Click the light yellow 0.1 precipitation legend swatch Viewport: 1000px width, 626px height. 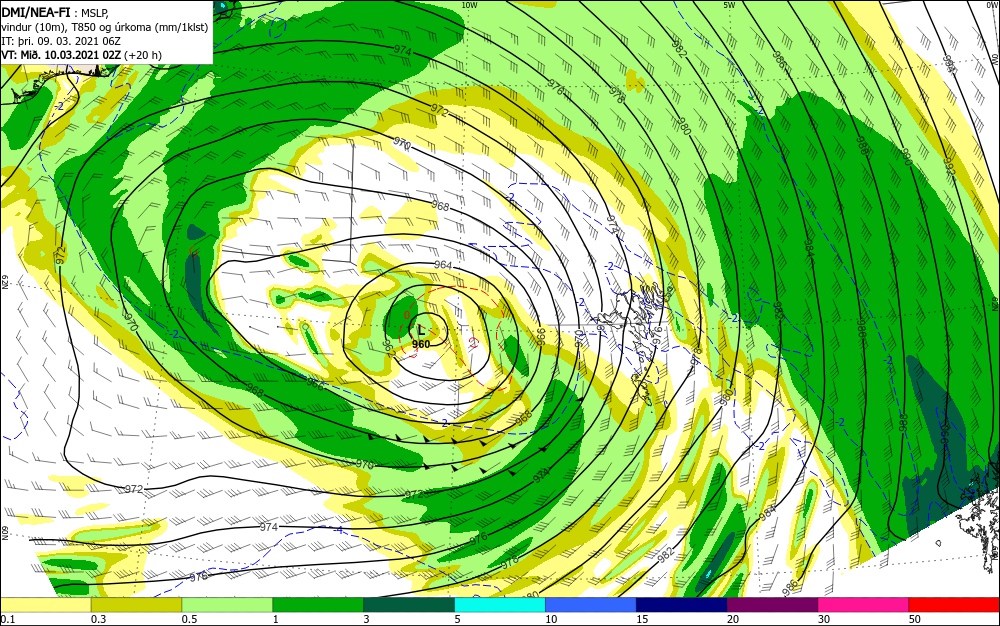pyautogui.click(x=45, y=605)
